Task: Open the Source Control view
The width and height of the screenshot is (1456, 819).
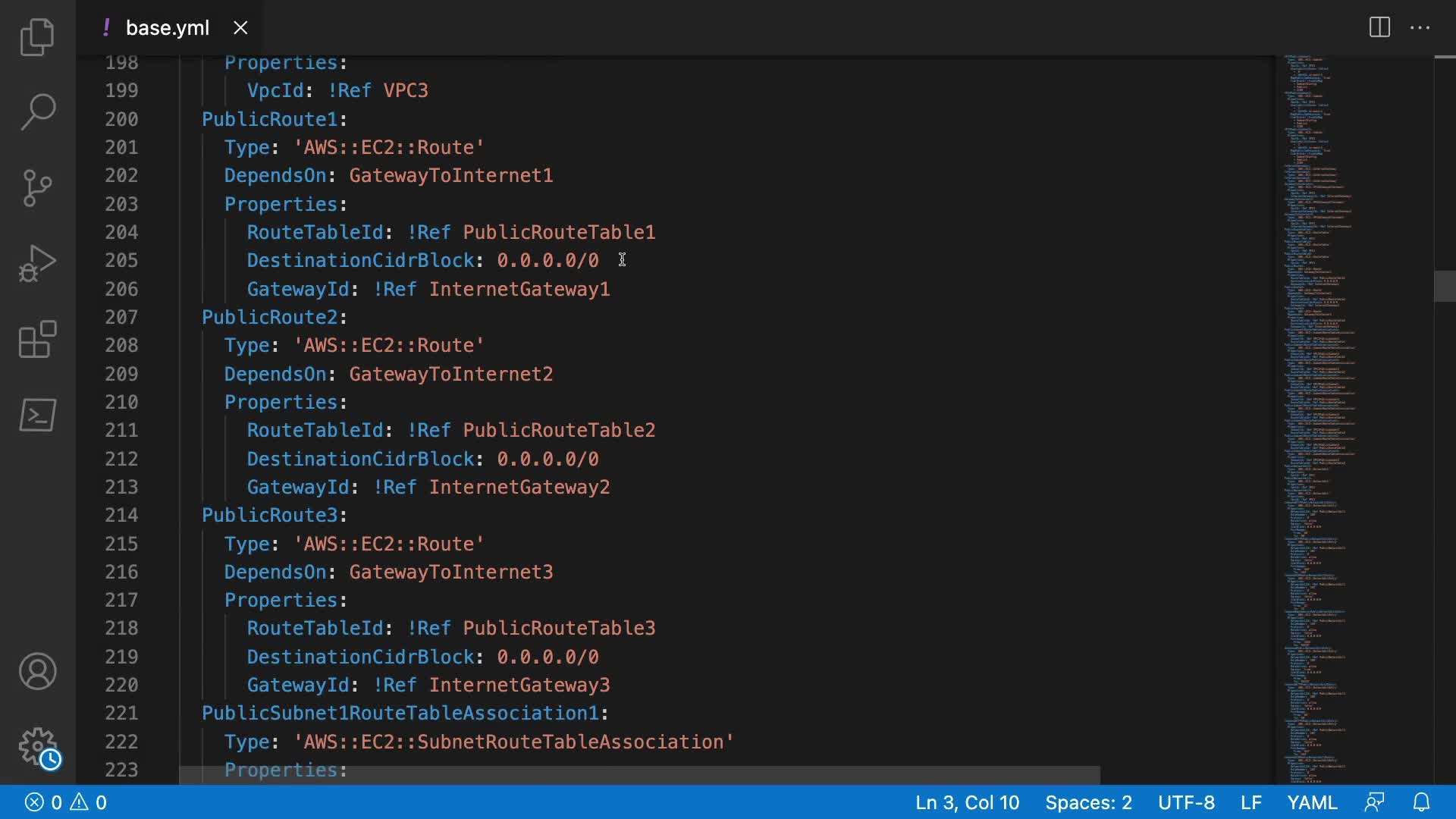Action: tap(37, 187)
